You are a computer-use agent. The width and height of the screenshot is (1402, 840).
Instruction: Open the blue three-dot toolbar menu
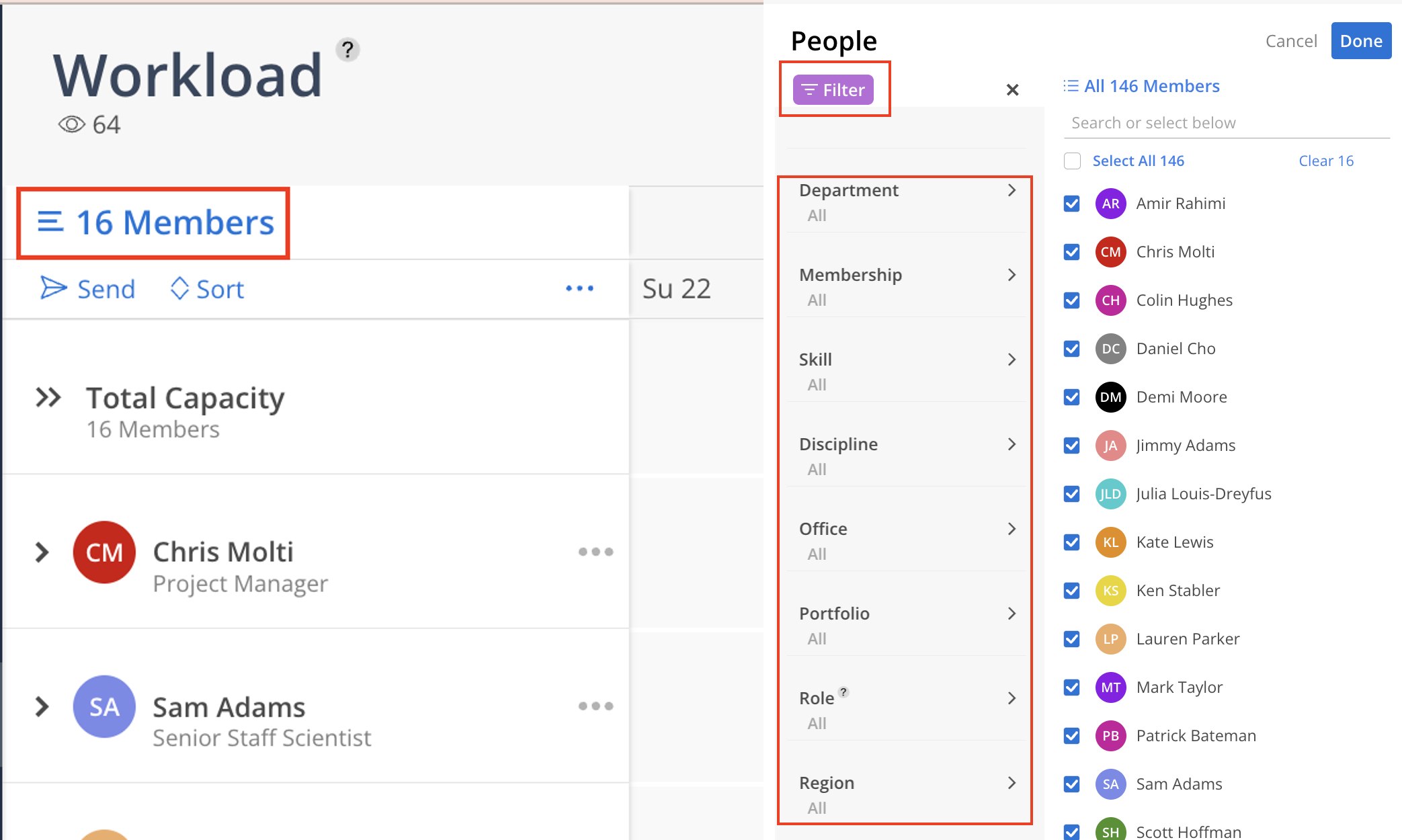pos(579,288)
